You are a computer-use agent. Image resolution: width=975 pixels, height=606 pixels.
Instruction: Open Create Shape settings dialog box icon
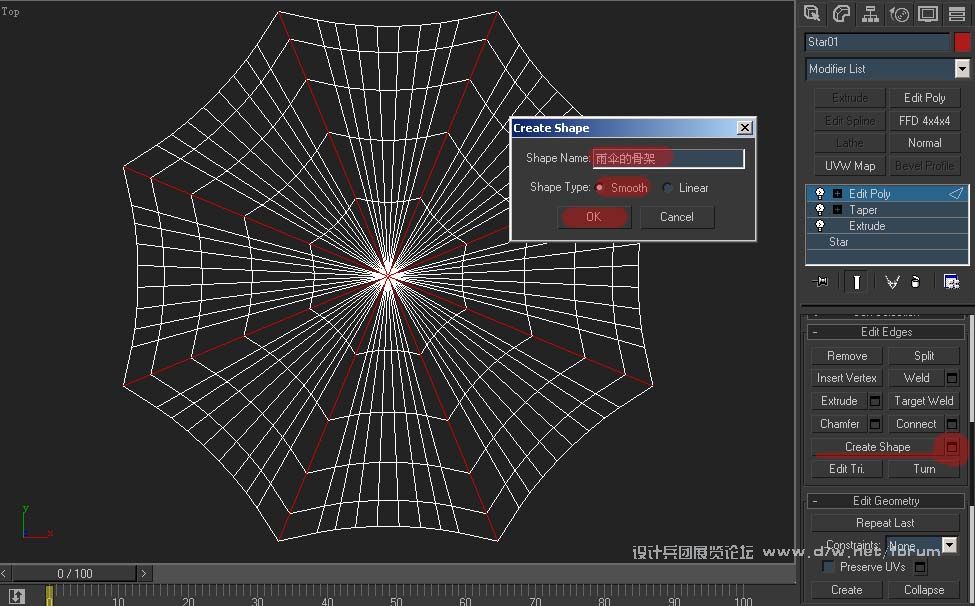coord(951,447)
